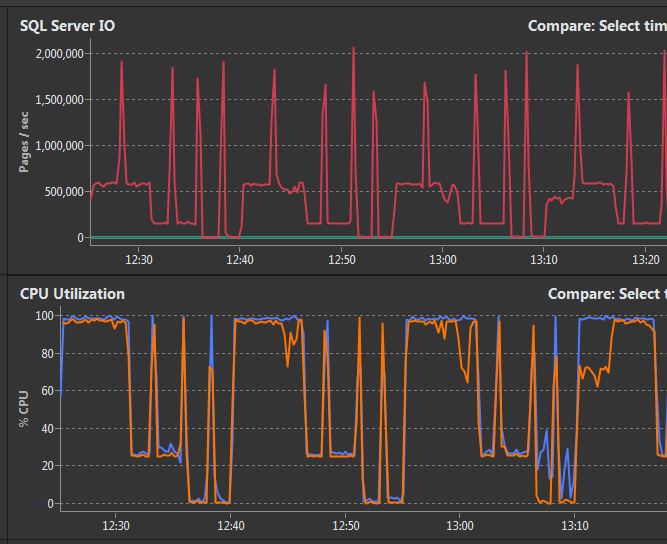This screenshot has height=544, width=667.
Task: Click the 2,000,000 y-axis label
Action: (x=60, y=54)
